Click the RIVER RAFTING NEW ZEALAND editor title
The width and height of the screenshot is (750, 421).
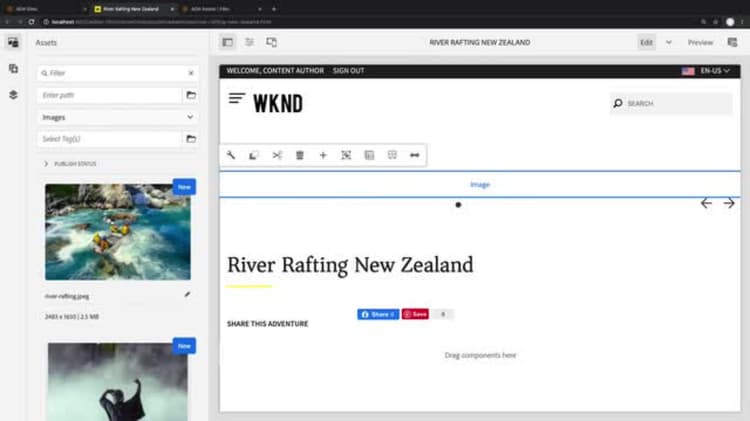click(480, 42)
